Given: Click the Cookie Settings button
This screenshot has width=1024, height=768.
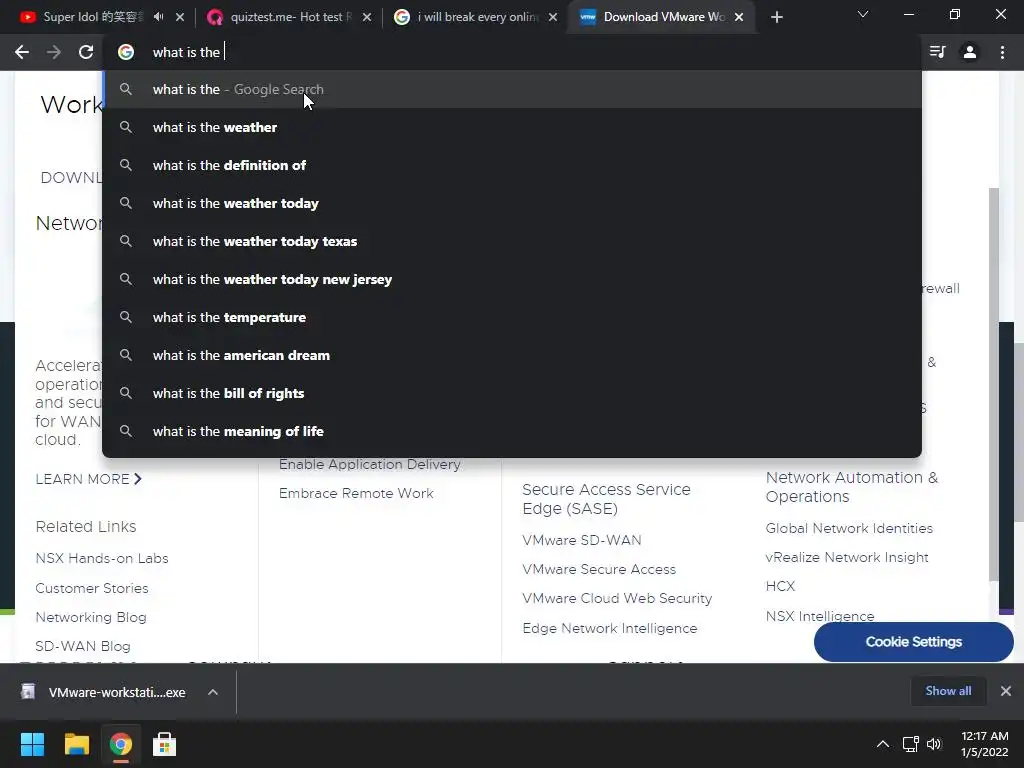Looking at the screenshot, I should pyautogui.click(x=914, y=642).
